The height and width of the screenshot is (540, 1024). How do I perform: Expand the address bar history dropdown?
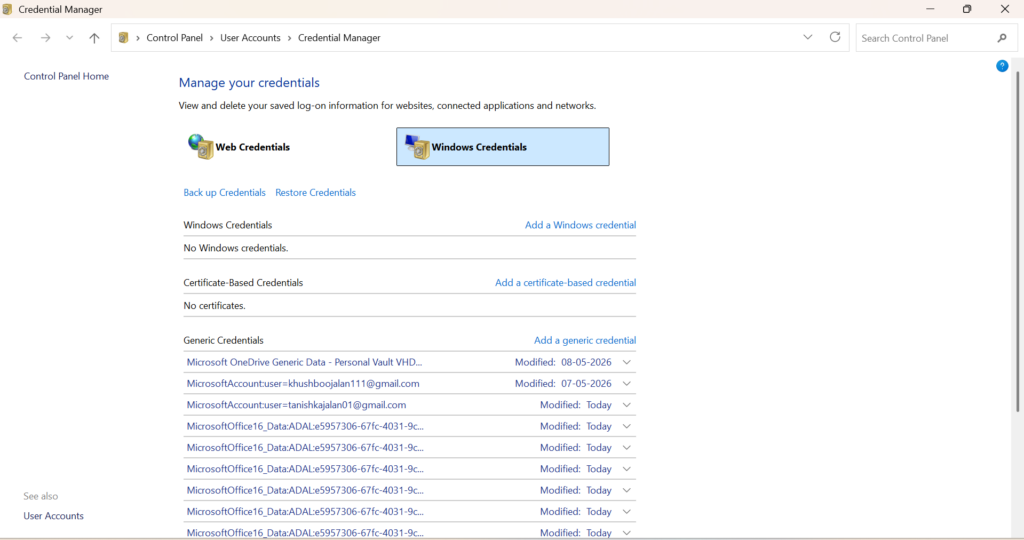(x=808, y=37)
